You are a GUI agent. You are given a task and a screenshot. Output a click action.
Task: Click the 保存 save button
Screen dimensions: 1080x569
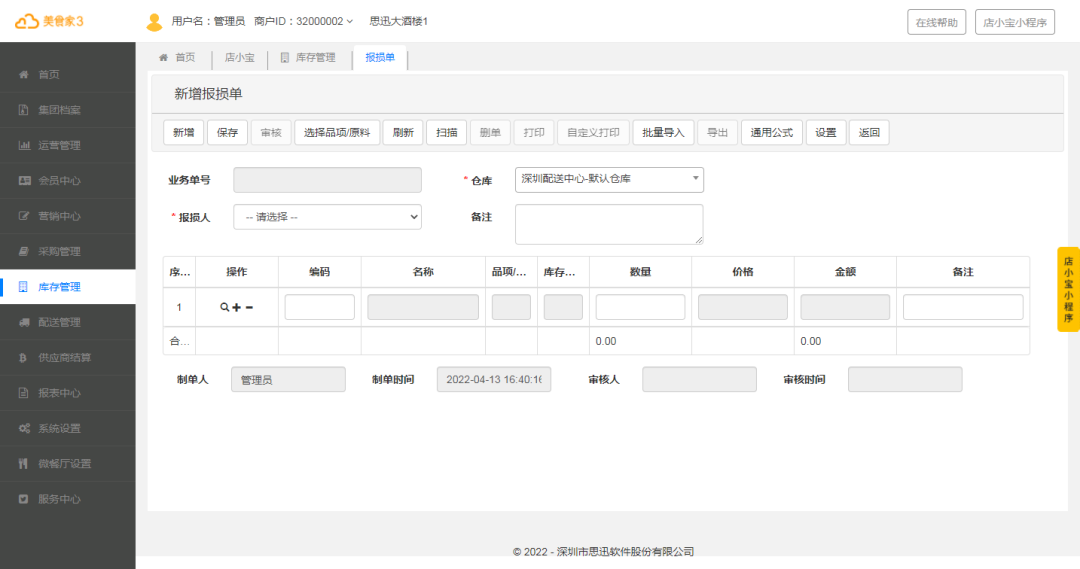(x=227, y=132)
